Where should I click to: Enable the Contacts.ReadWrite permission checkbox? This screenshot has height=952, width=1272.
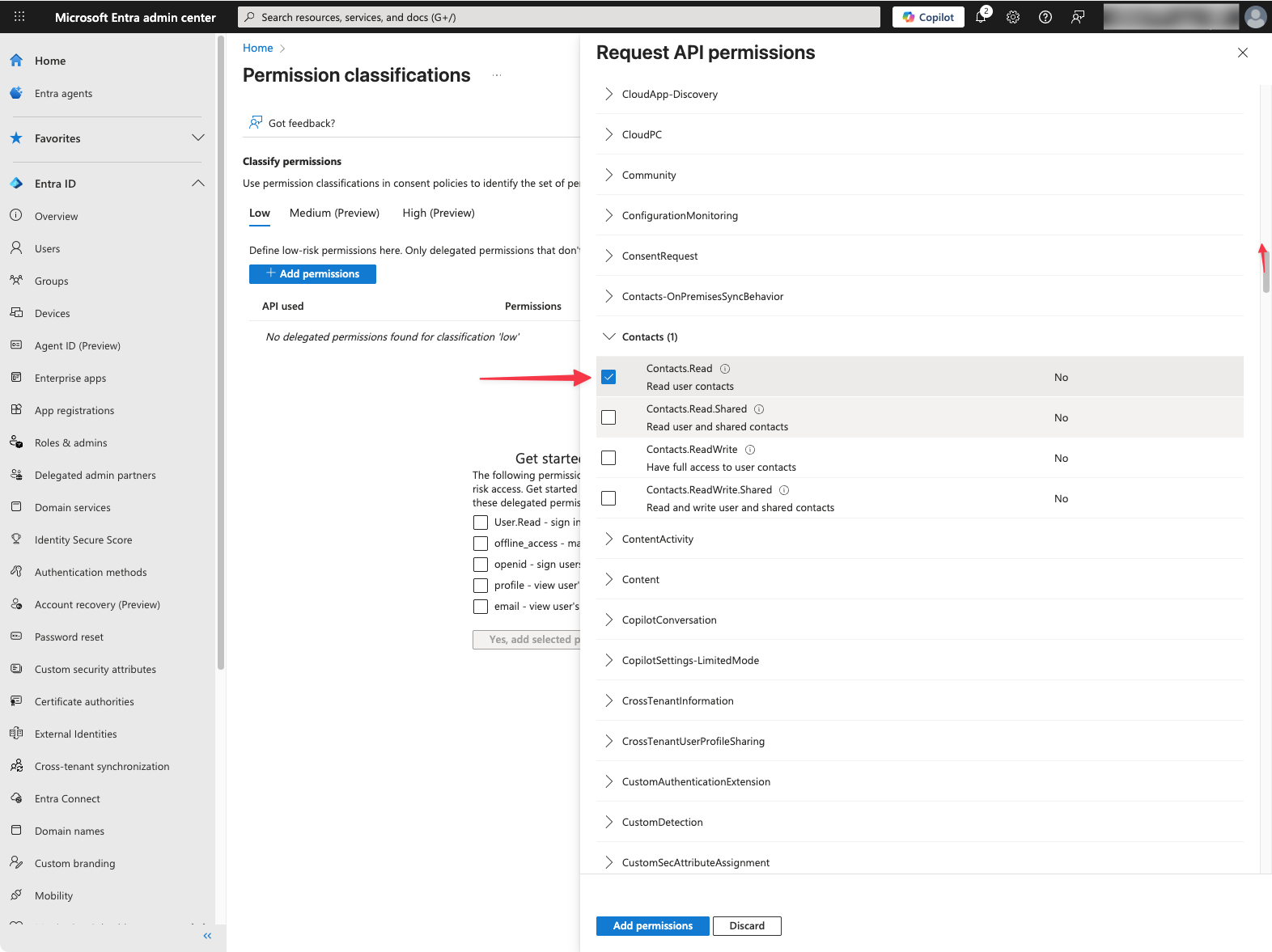[609, 458]
